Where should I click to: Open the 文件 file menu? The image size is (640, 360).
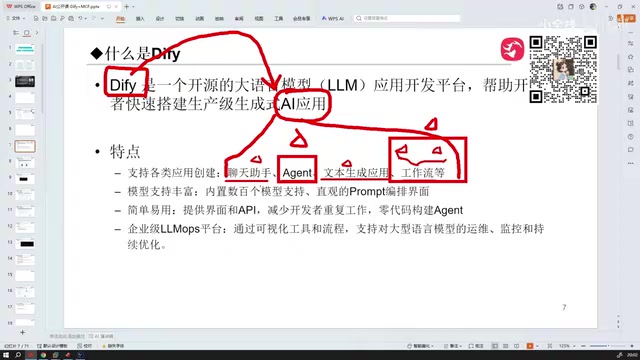[16, 18]
